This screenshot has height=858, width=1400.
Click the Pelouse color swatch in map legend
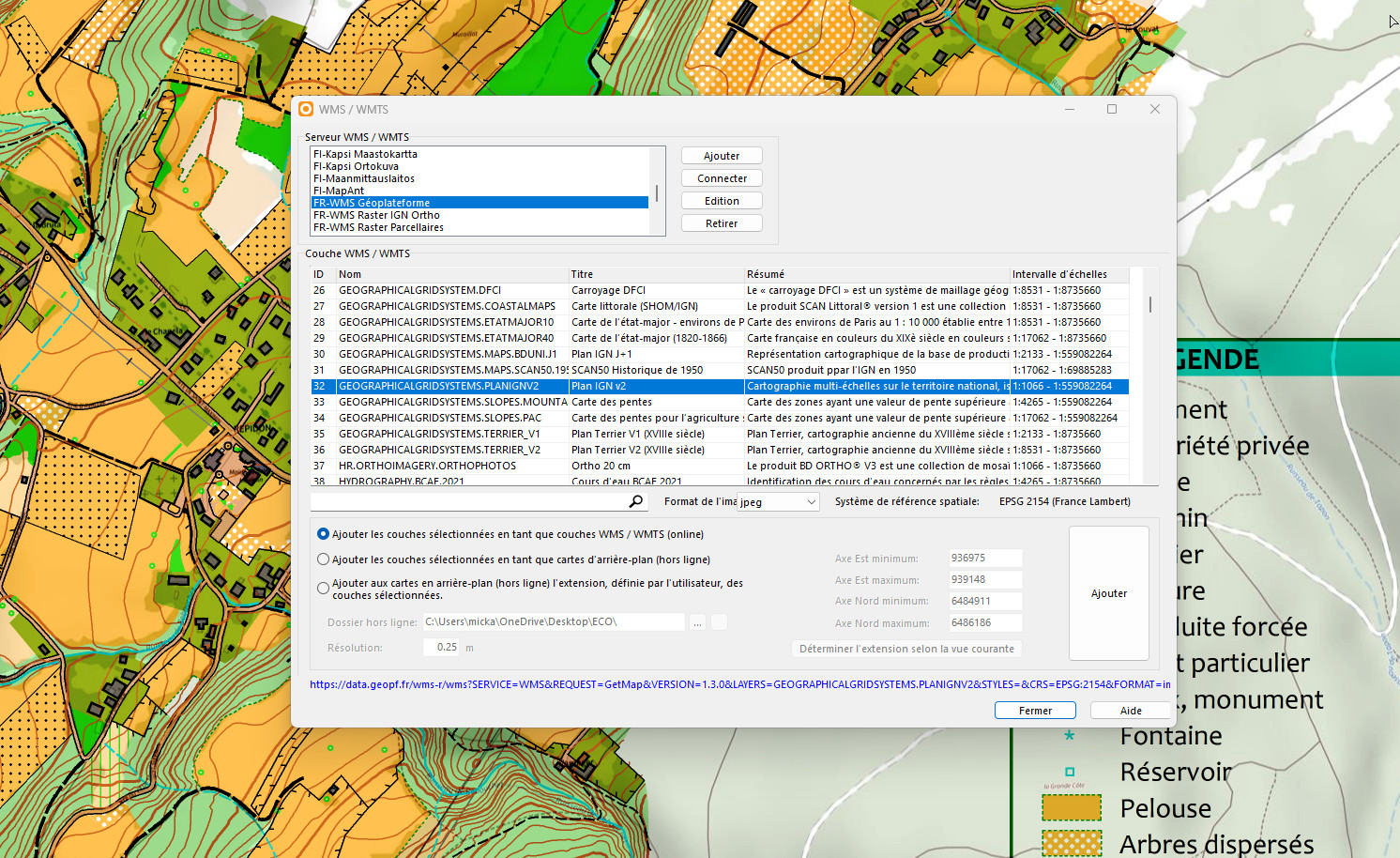tap(1072, 807)
